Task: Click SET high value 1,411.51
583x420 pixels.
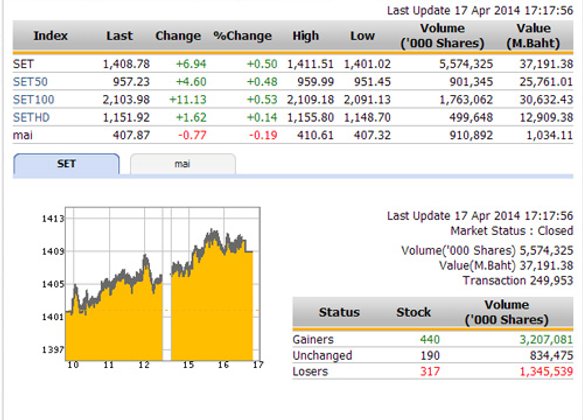Action: (310, 64)
